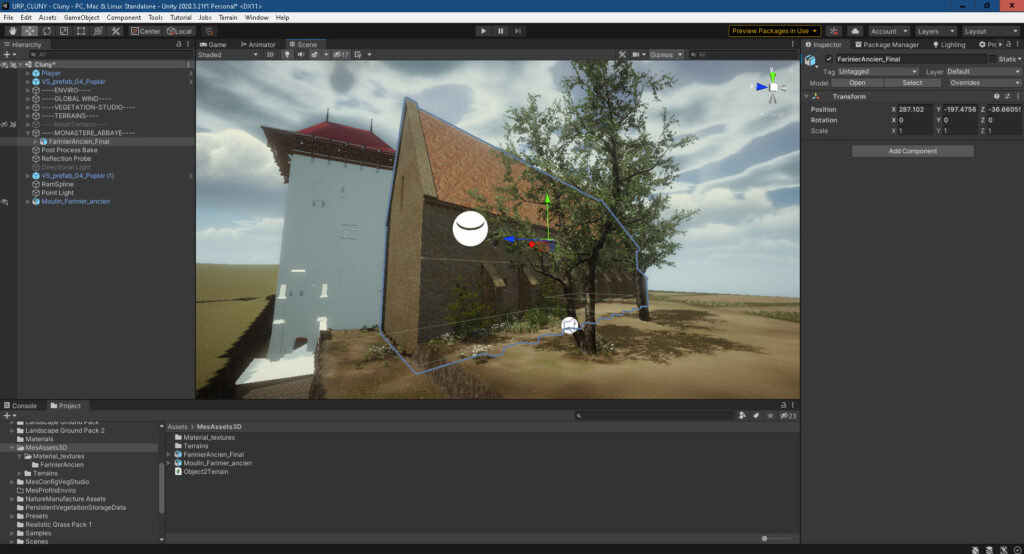Click Add Component button
Image resolution: width=1024 pixels, height=554 pixels.
tap(912, 151)
